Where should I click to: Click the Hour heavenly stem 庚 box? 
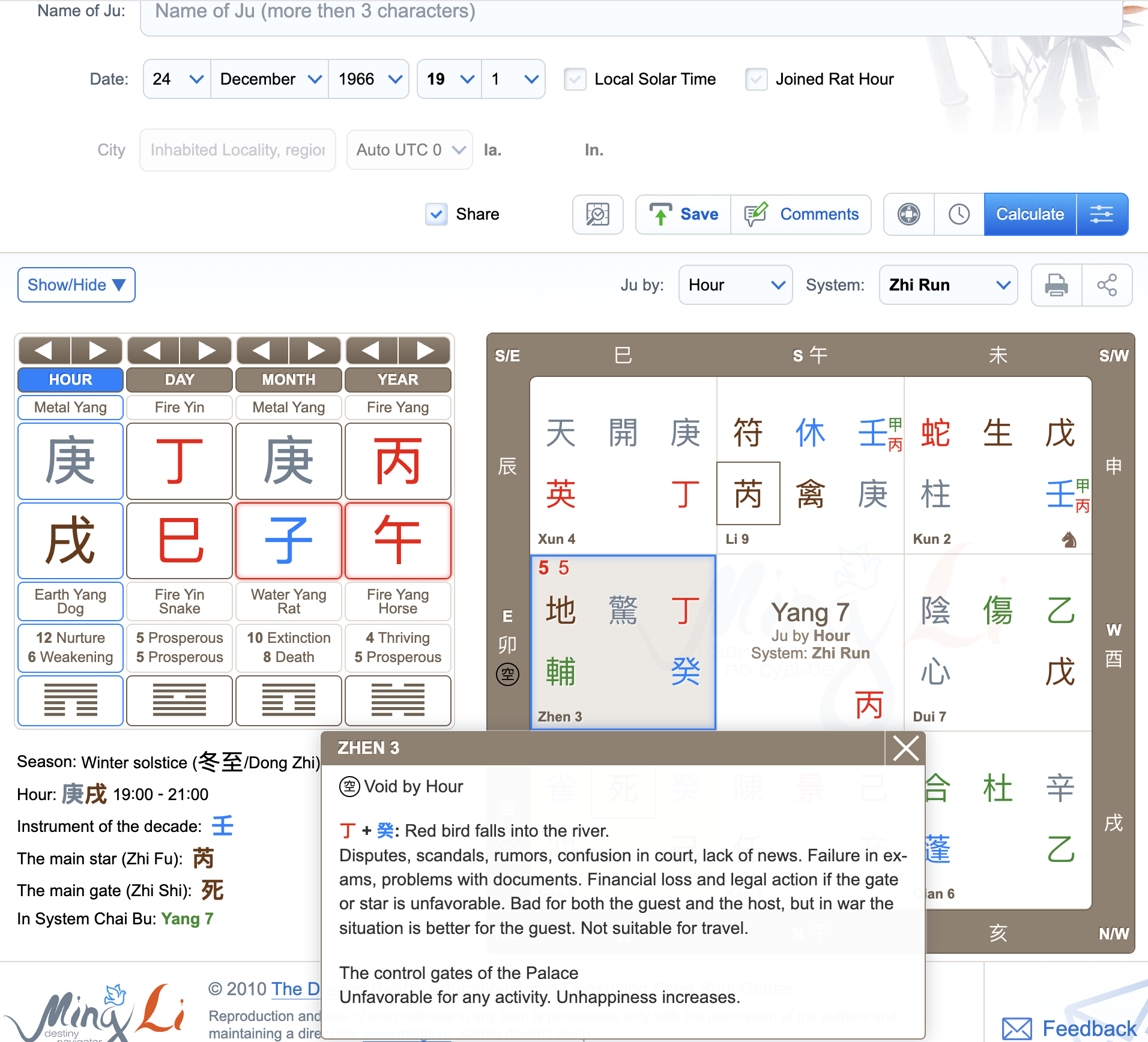coord(70,462)
